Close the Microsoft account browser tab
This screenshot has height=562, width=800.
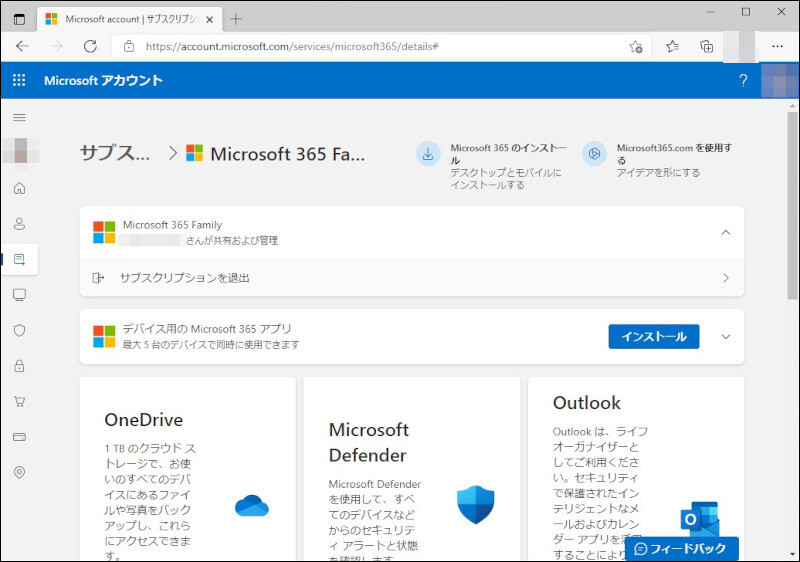(209, 20)
